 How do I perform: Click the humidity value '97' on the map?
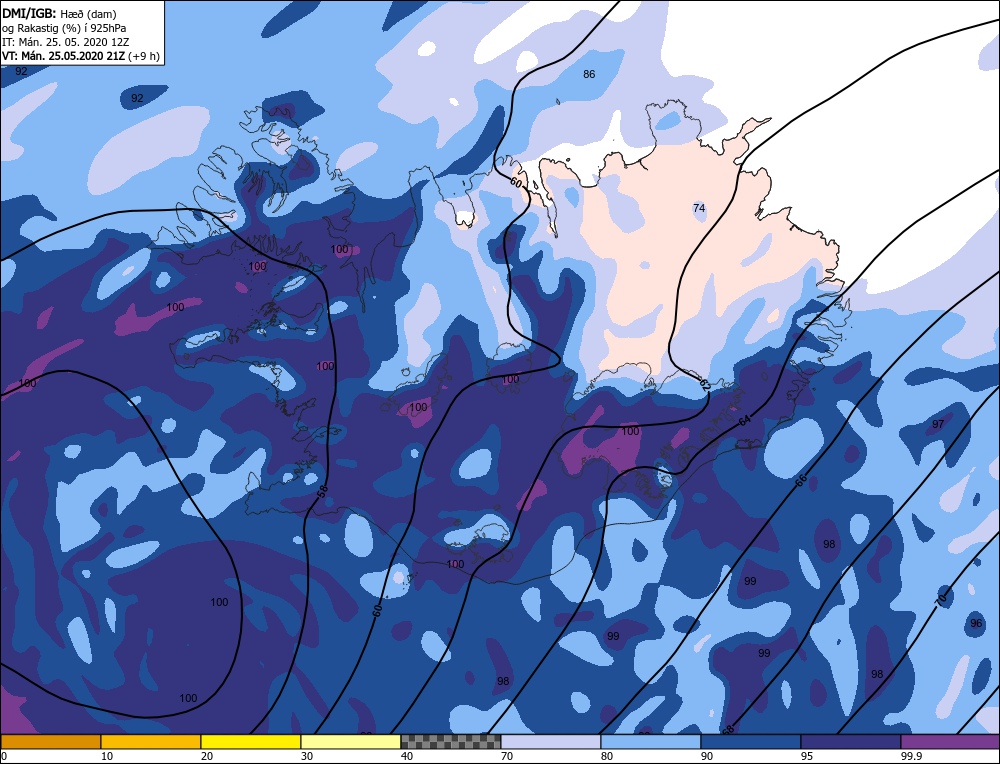tap(938, 424)
